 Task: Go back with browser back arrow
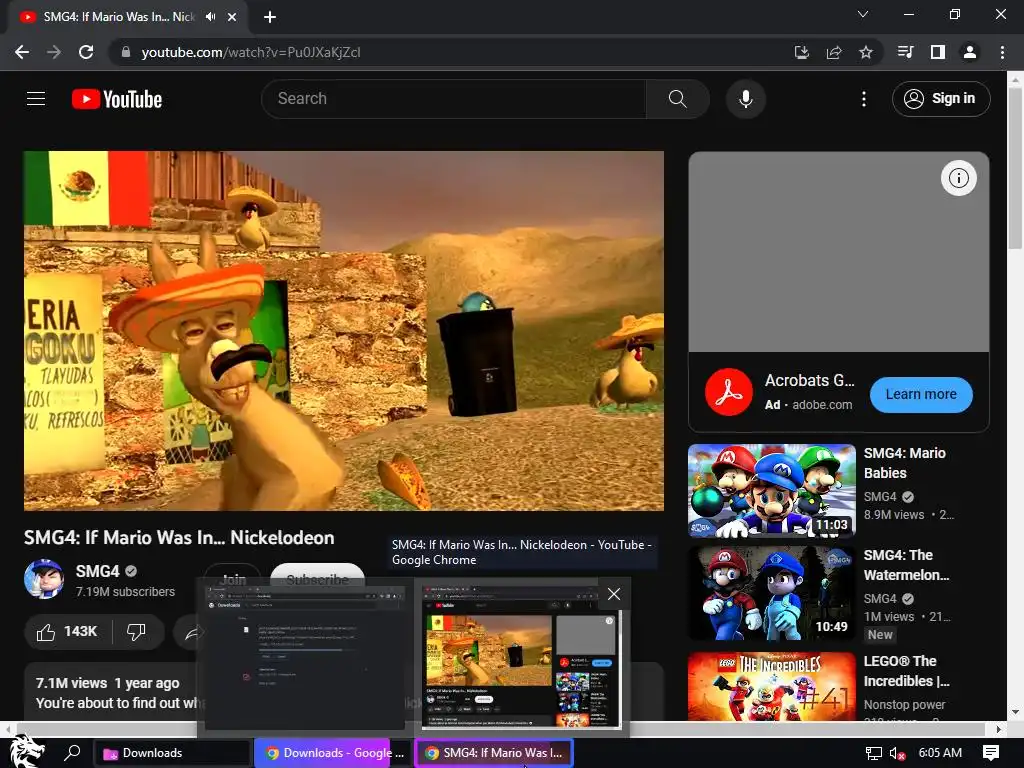click(x=22, y=52)
